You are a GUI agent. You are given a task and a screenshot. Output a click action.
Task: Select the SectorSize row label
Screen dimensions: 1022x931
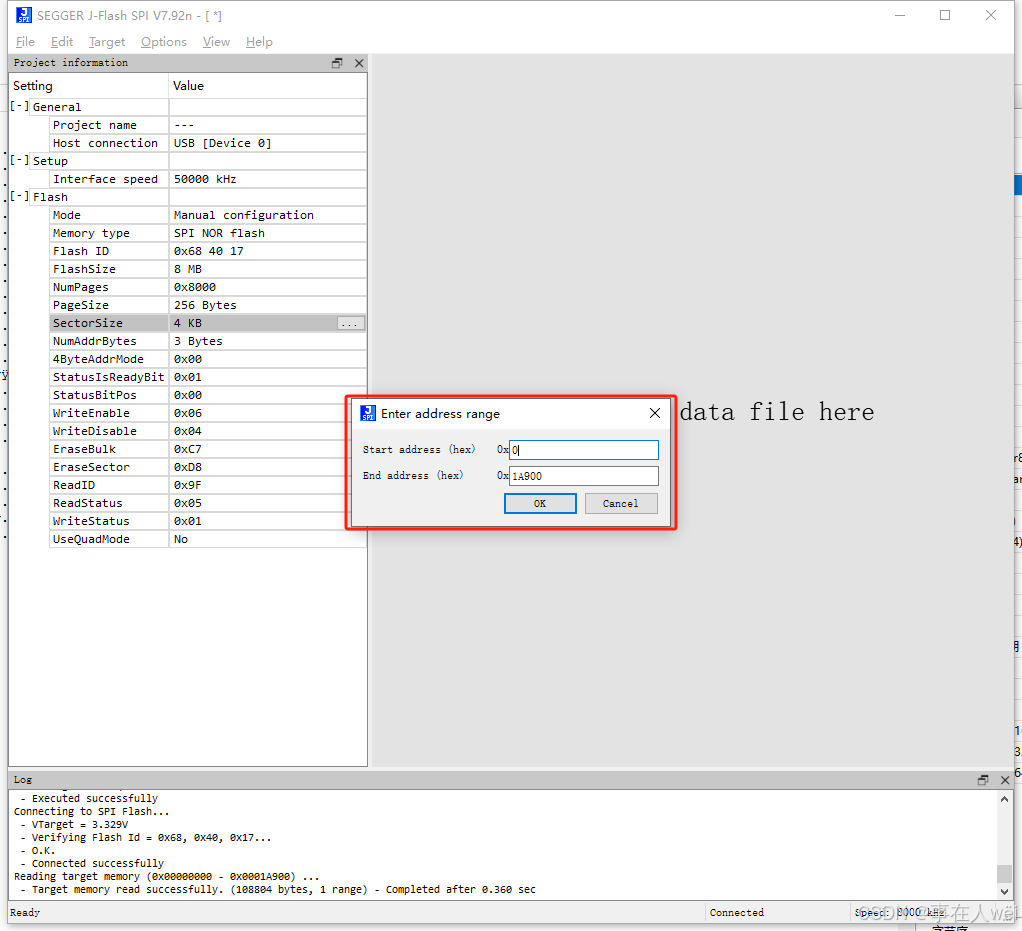tap(87, 323)
